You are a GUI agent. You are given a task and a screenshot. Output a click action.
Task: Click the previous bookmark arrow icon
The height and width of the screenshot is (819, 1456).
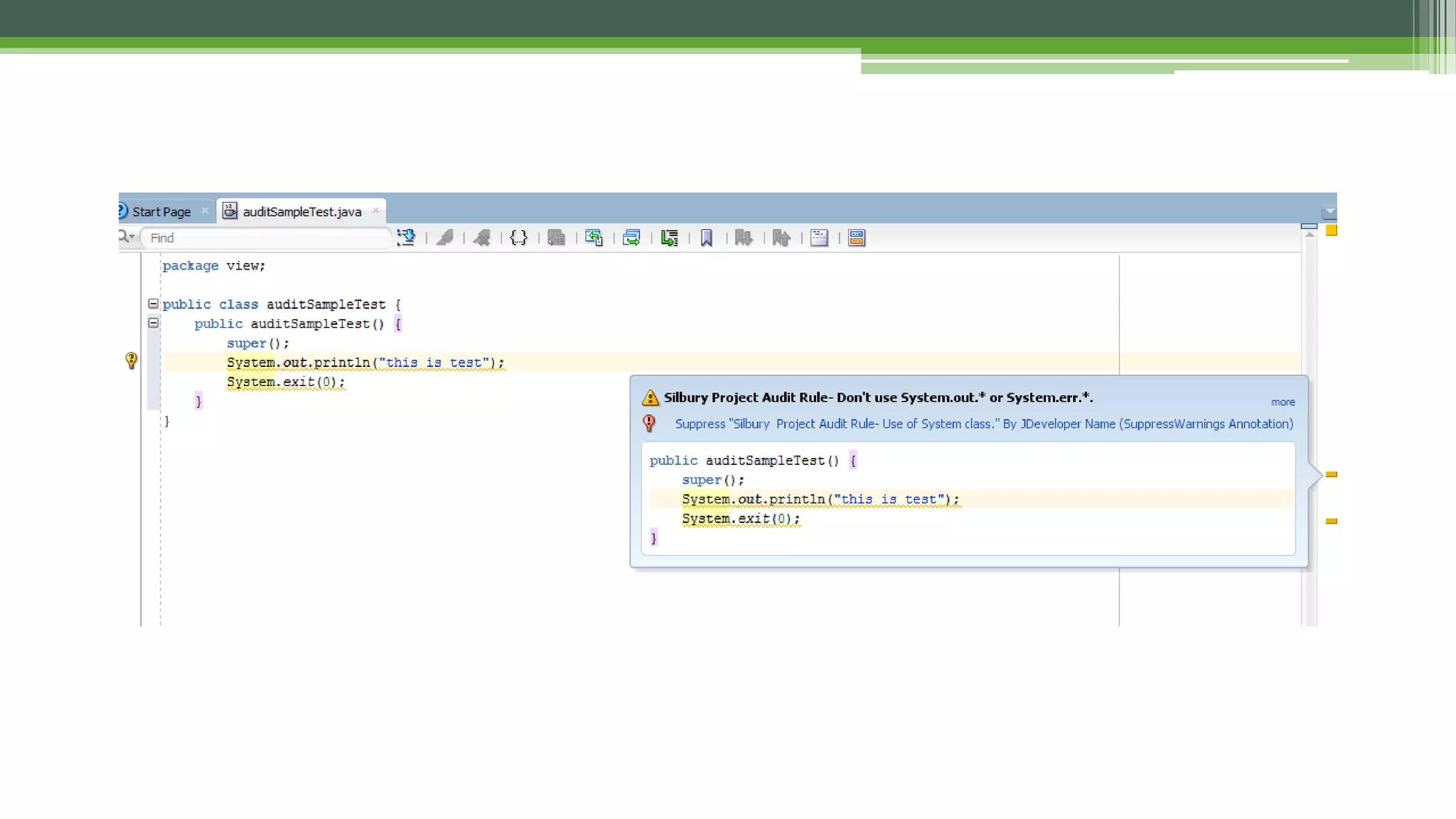click(781, 237)
